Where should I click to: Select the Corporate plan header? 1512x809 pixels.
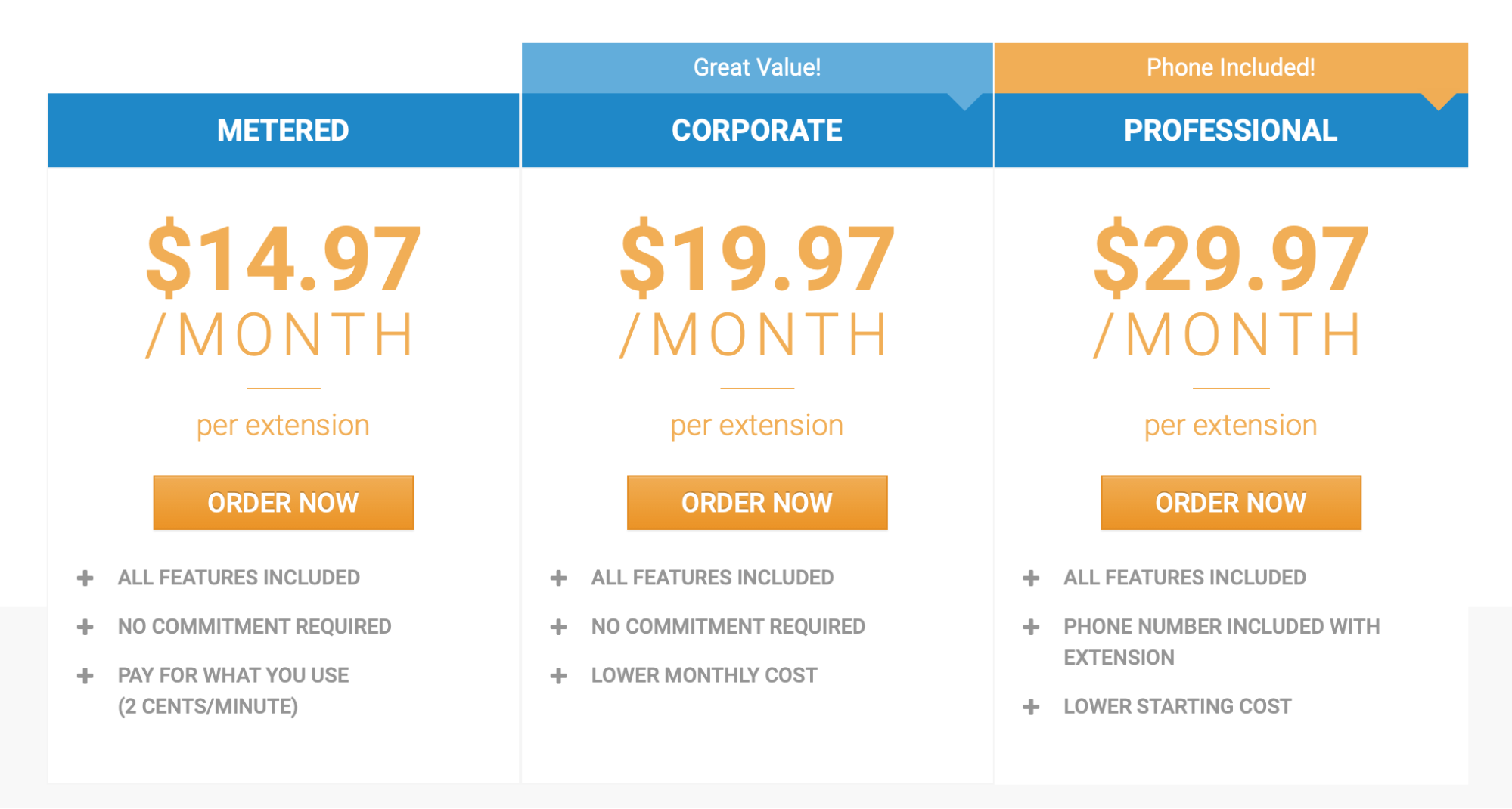click(x=756, y=130)
